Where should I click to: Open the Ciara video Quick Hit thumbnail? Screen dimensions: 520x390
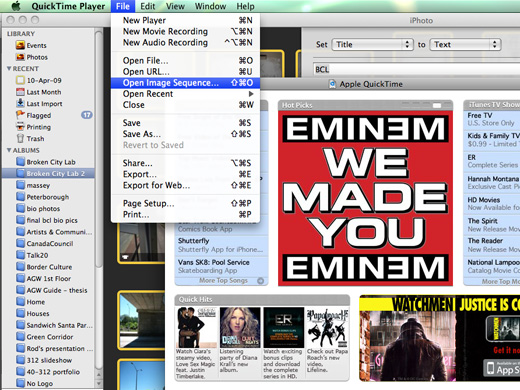[x=196, y=327]
